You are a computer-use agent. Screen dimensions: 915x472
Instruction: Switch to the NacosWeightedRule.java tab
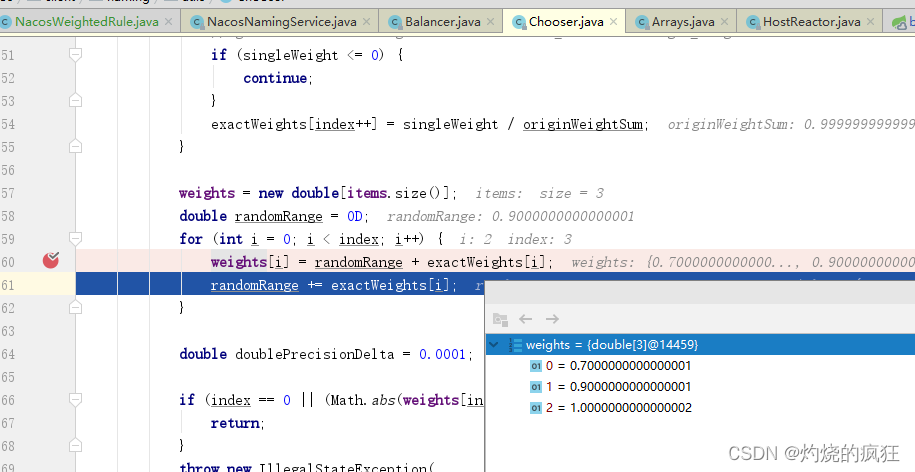[x=87, y=22]
